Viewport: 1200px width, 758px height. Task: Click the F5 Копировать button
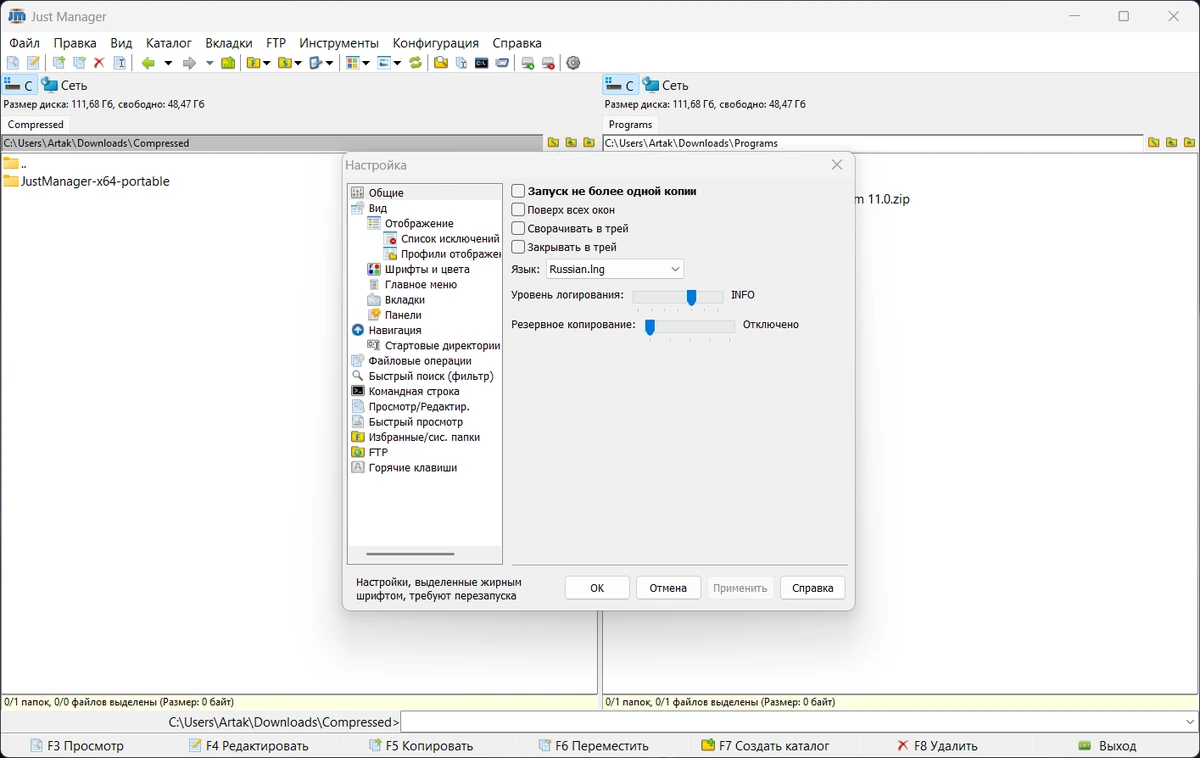pyautogui.click(x=421, y=746)
